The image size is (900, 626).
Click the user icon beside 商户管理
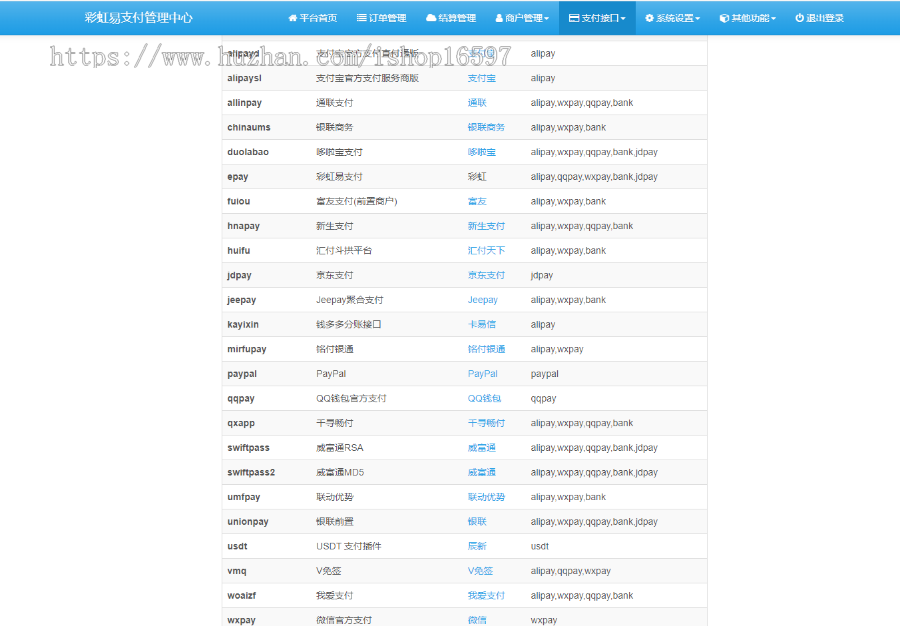click(x=499, y=18)
